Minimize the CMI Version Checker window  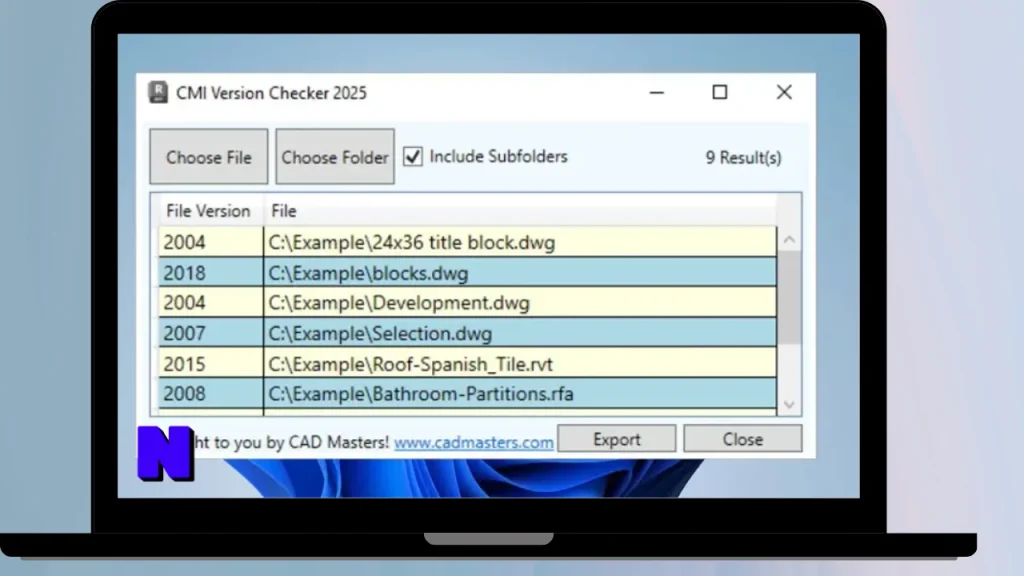click(656, 93)
